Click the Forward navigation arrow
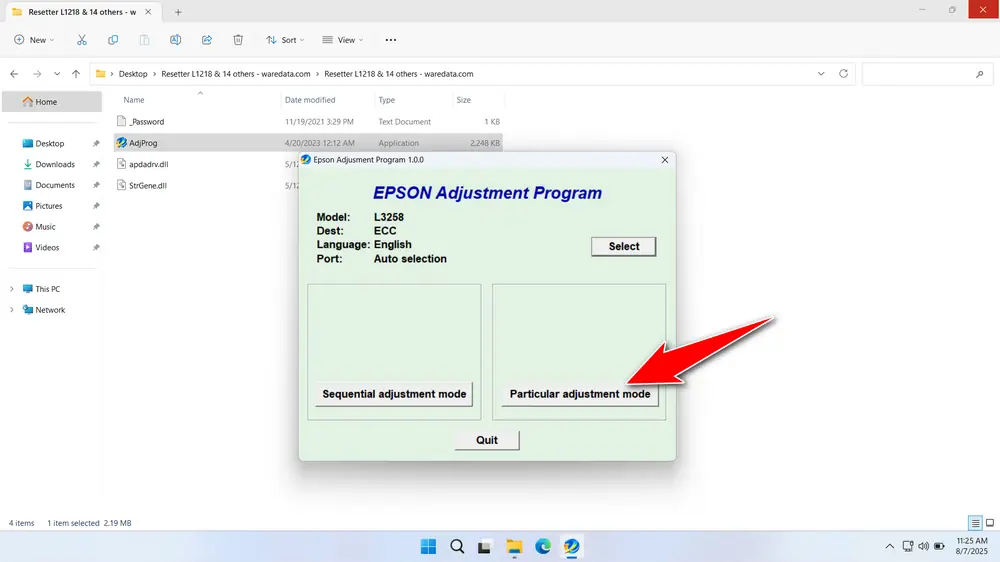The image size is (1000, 562). click(37, 74)
